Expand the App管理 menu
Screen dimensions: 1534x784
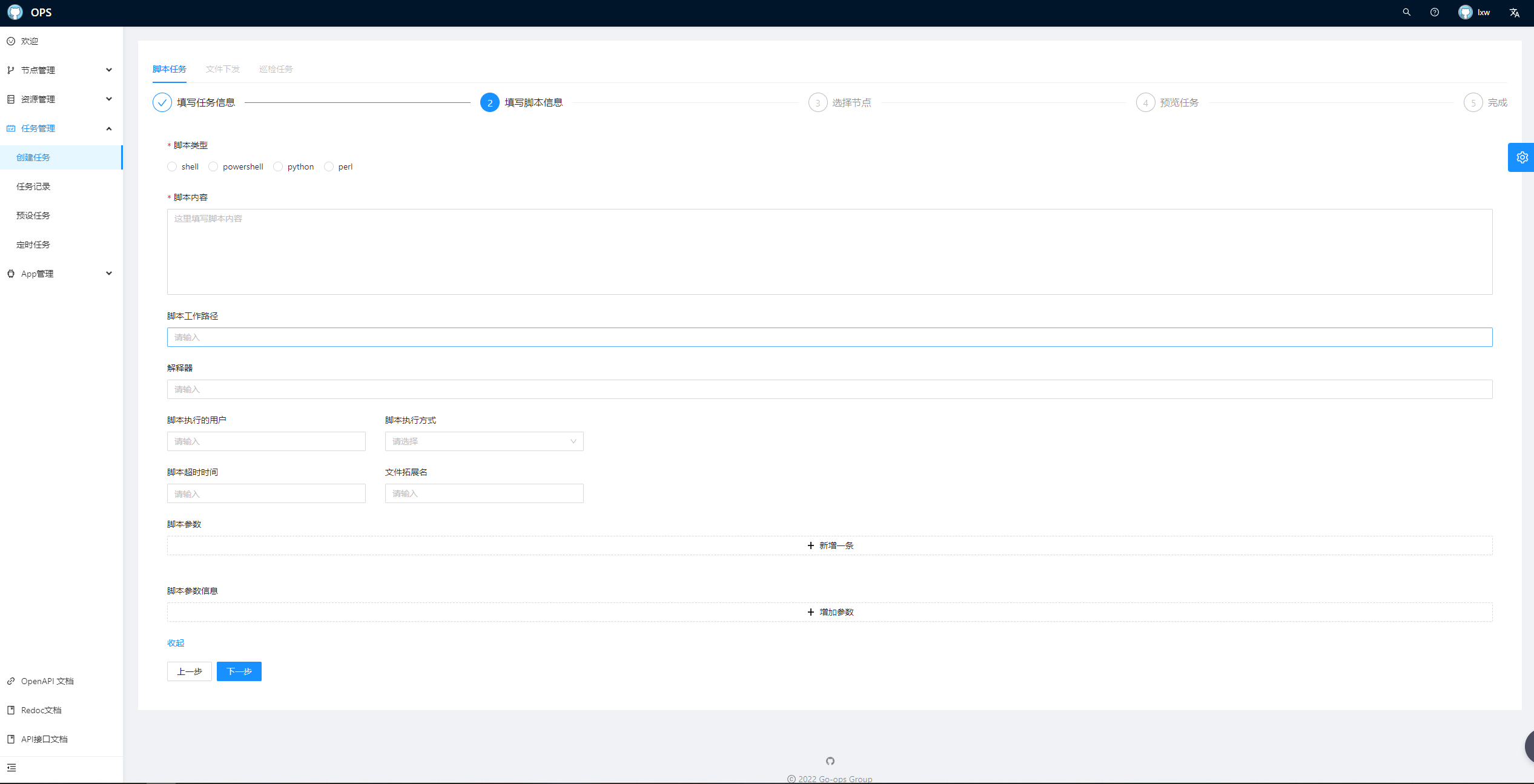(61, 274)
